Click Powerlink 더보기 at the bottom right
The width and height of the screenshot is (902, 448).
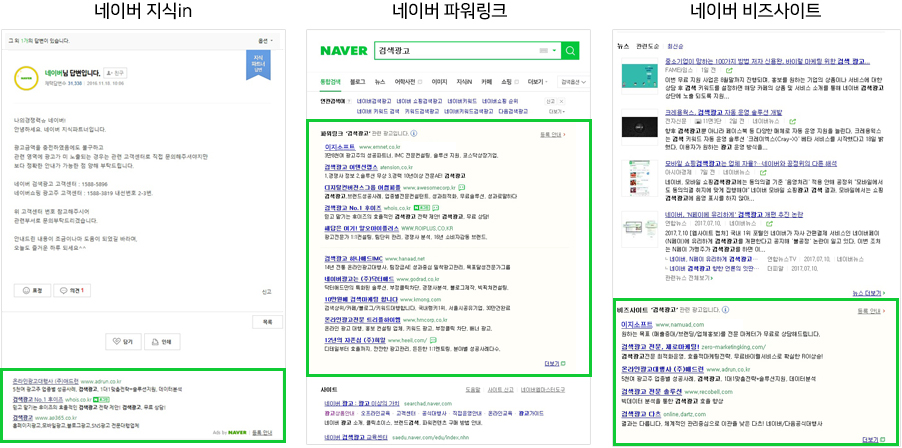point(555,363)
